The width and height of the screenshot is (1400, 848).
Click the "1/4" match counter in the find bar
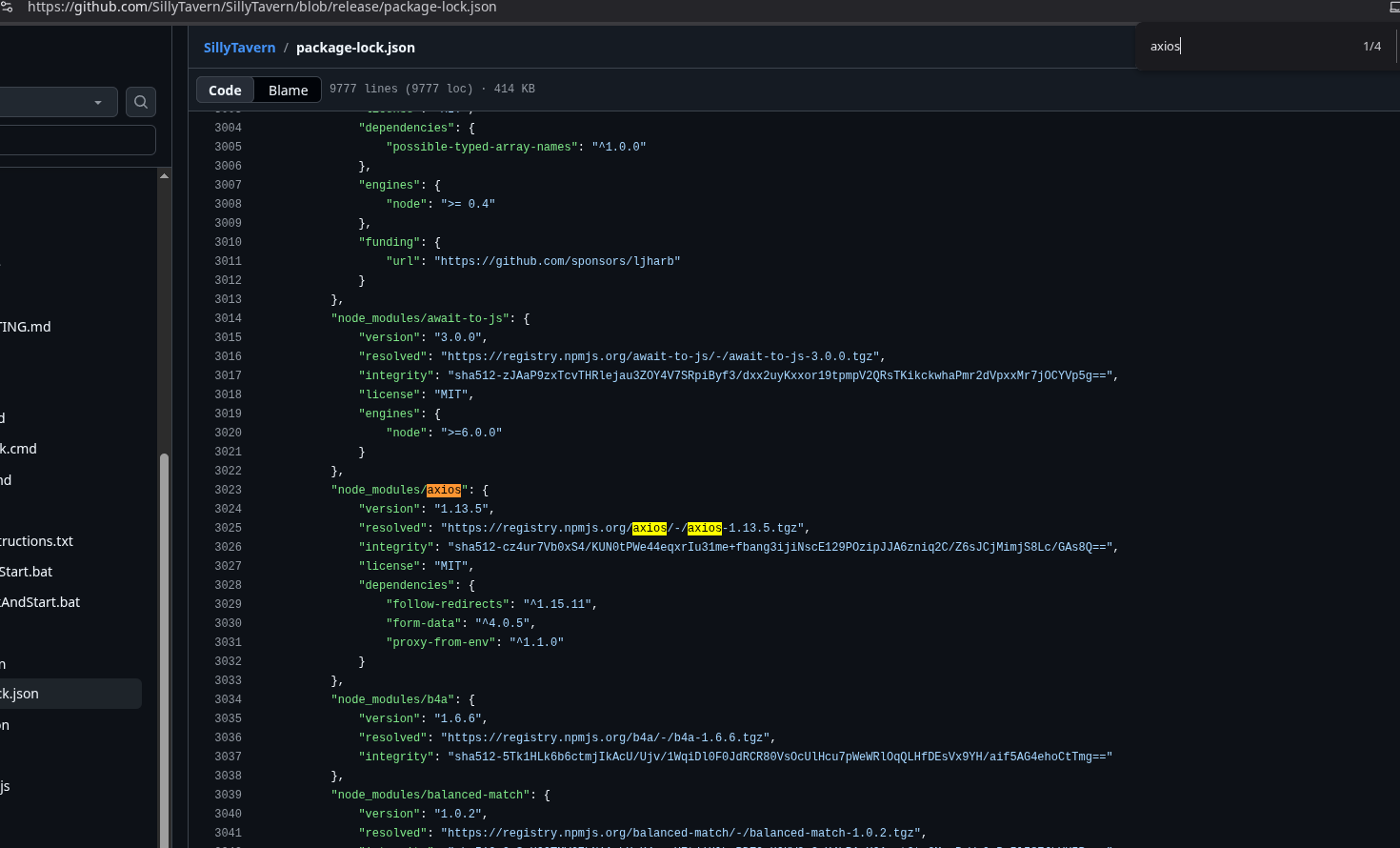(x=1372, y=46)
